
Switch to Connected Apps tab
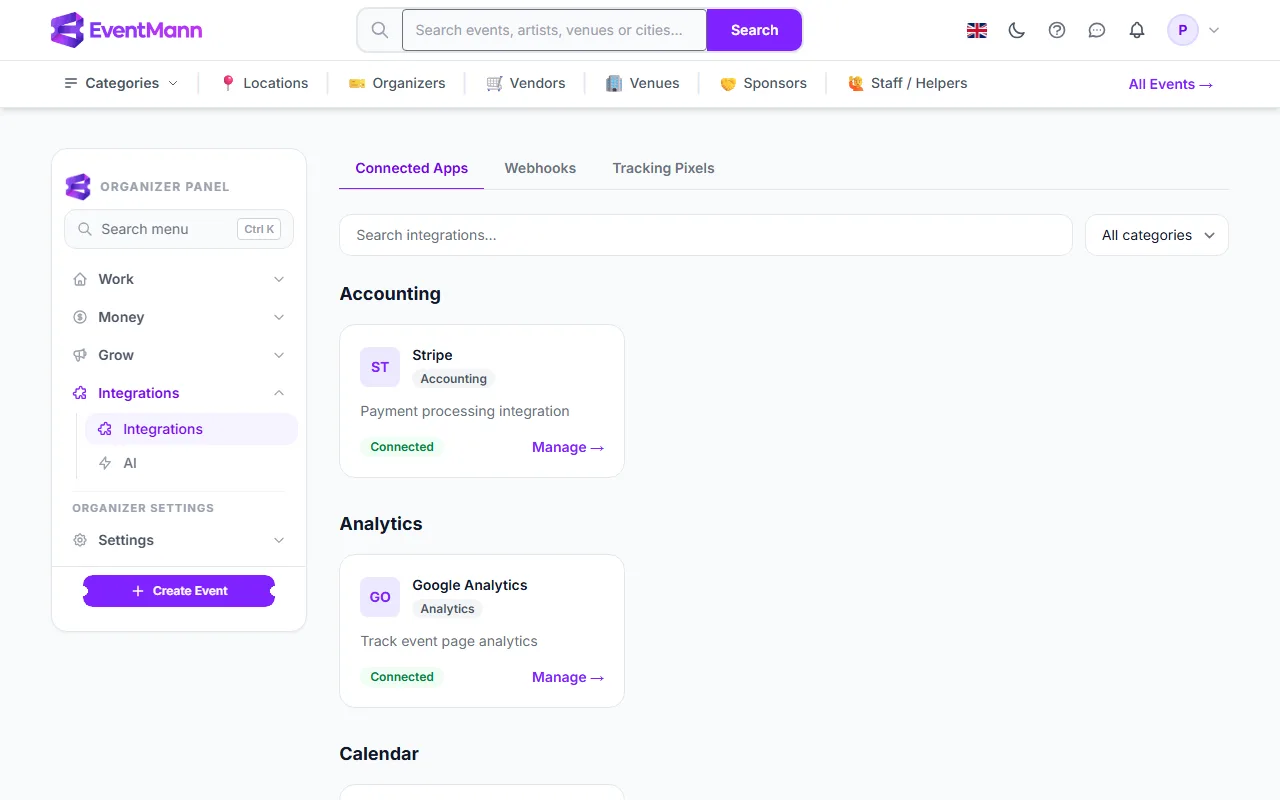coord(412,168)
